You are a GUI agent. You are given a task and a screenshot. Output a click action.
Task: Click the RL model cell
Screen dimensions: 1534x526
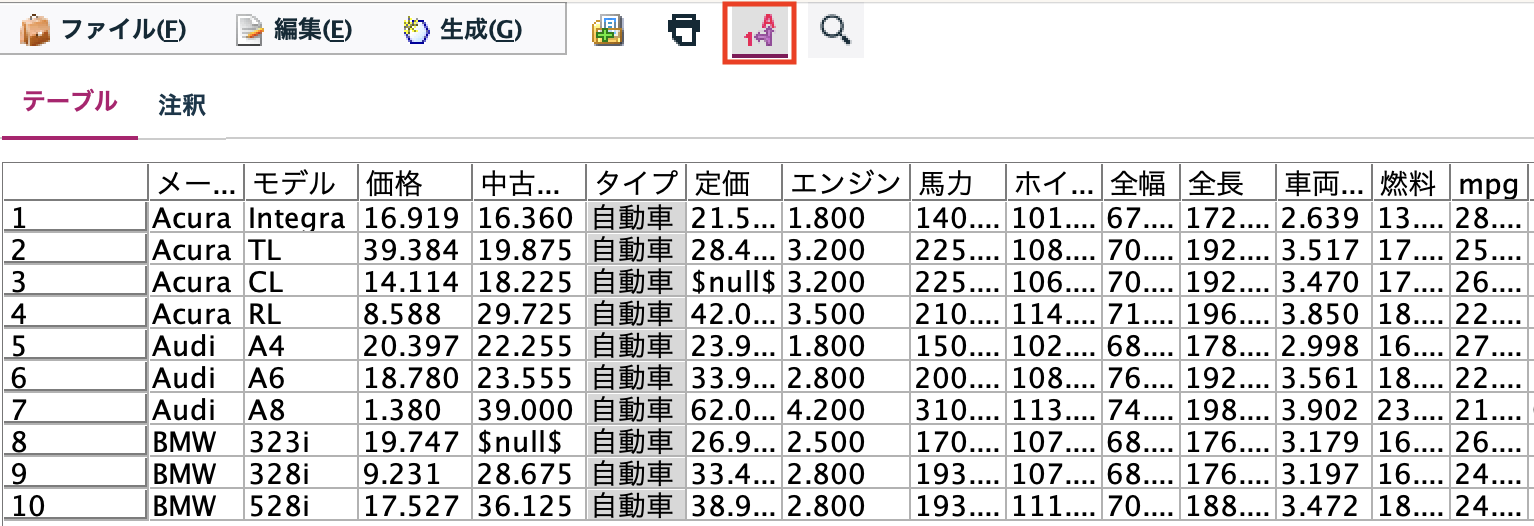[302, 313]
